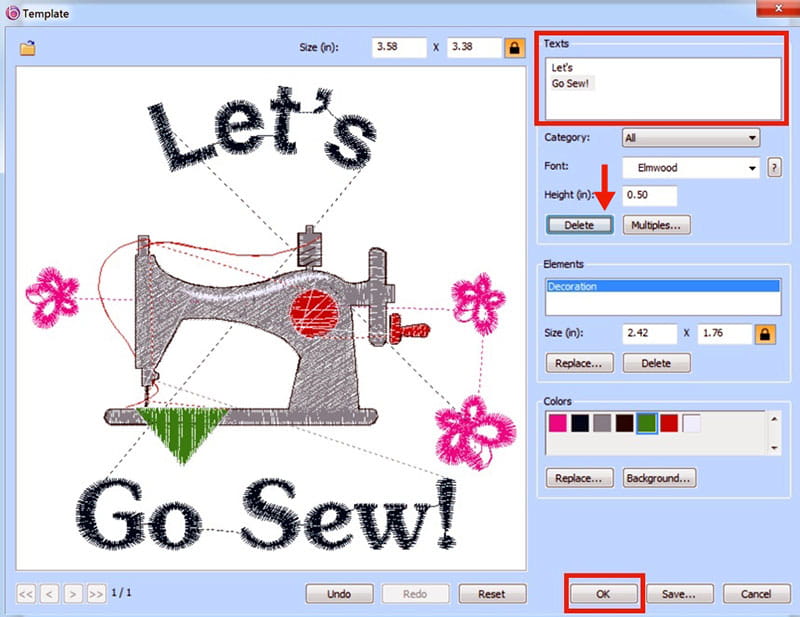Jump to the last page arrow

coord(96,593)
